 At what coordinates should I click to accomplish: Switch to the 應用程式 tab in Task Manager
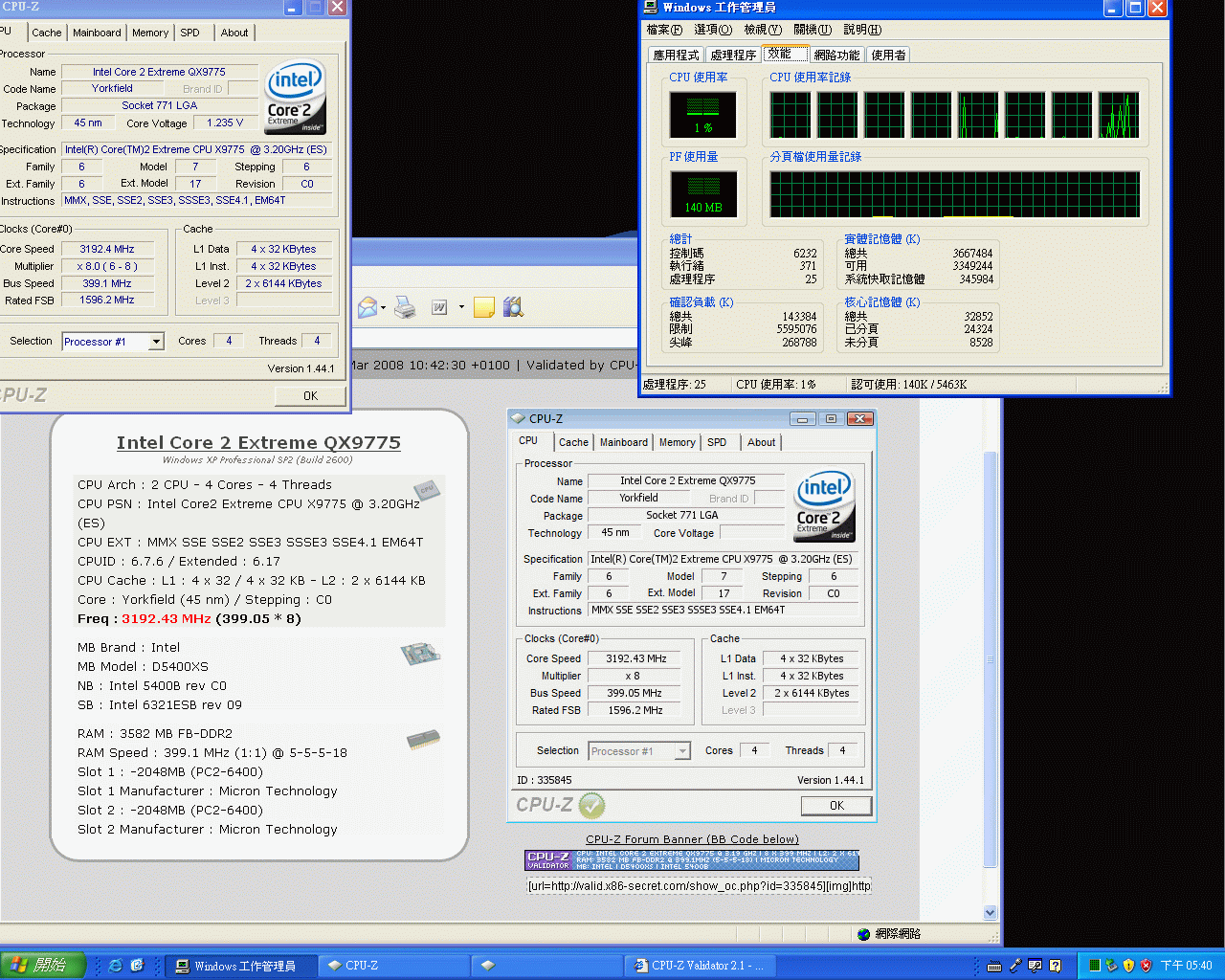[x=676, y=55]
